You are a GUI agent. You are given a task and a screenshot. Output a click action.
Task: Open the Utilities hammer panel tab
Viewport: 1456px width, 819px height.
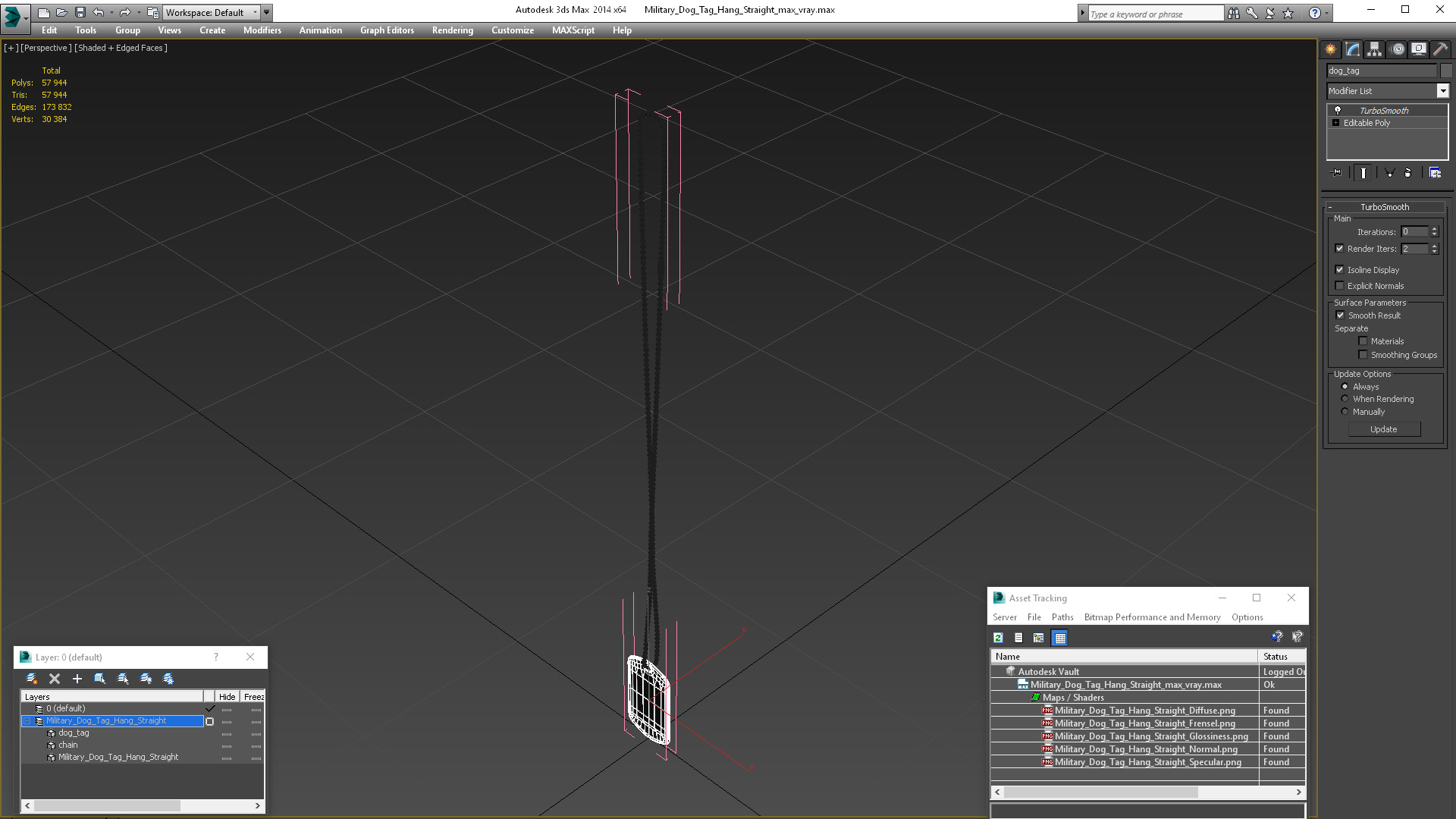[x=1440, y=49]
